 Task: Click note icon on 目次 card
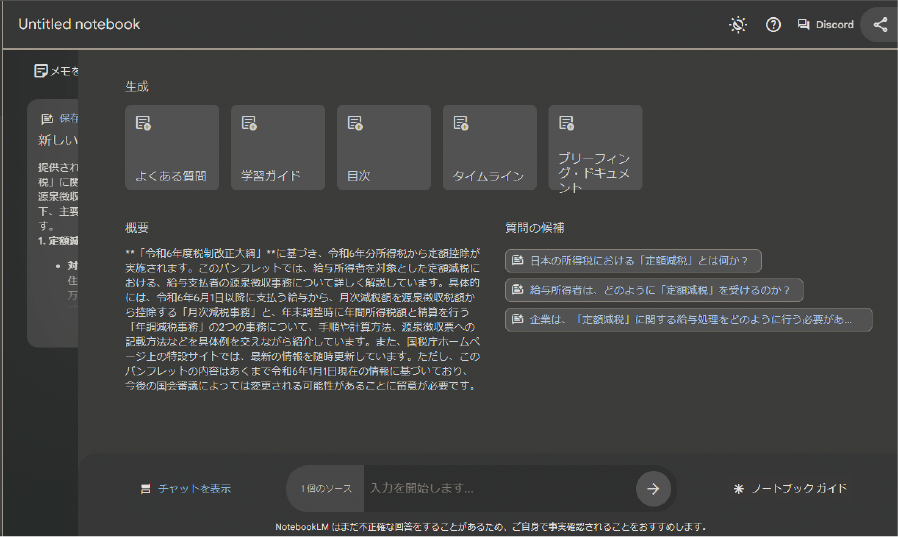coord(355,123)
